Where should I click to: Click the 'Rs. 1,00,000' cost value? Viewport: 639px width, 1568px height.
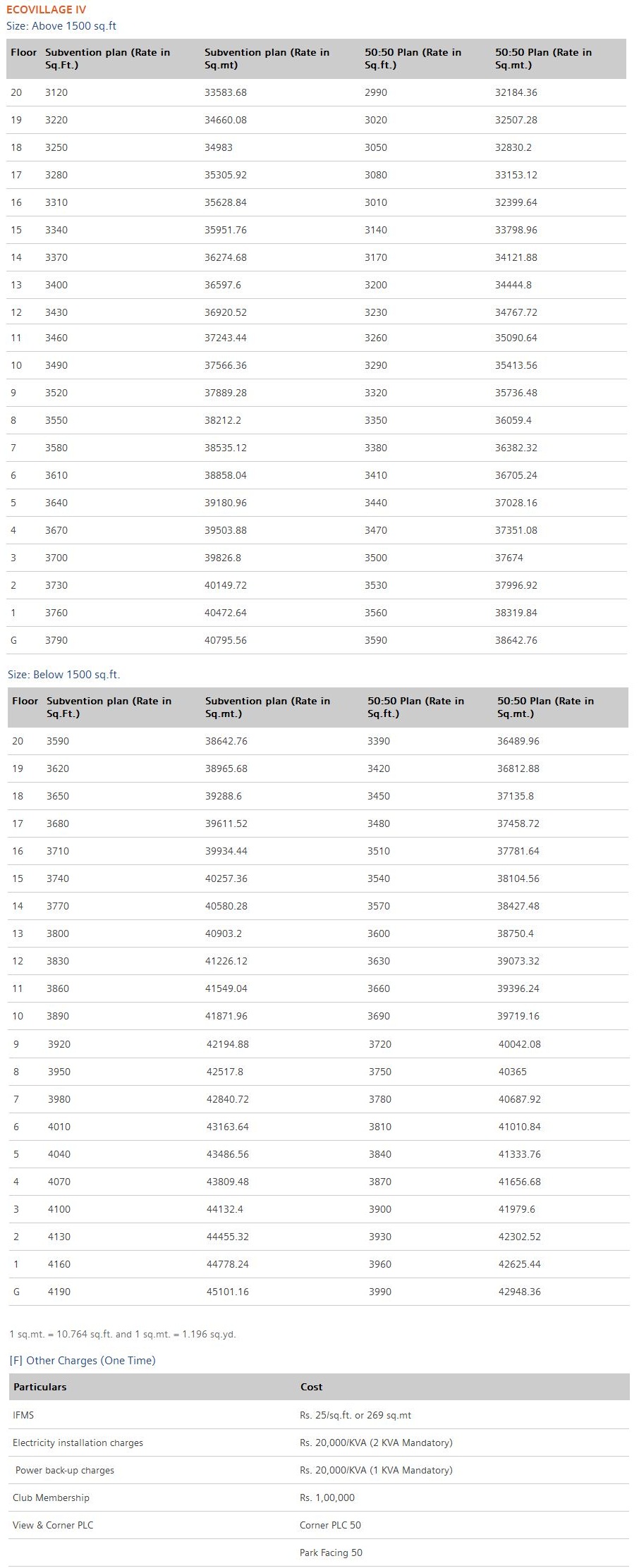tap(327, 1497)
